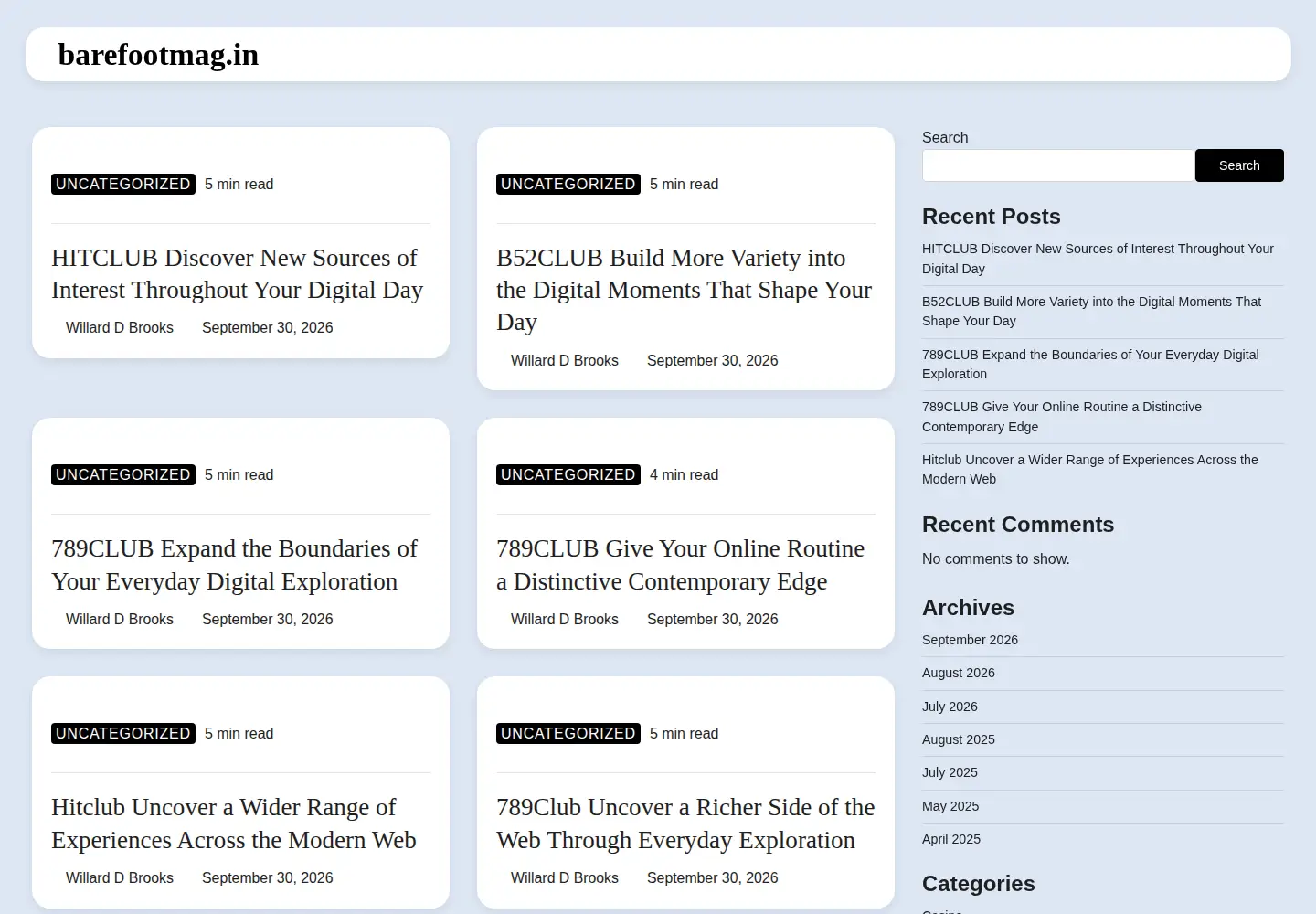Click the Search label above the input

945,137
